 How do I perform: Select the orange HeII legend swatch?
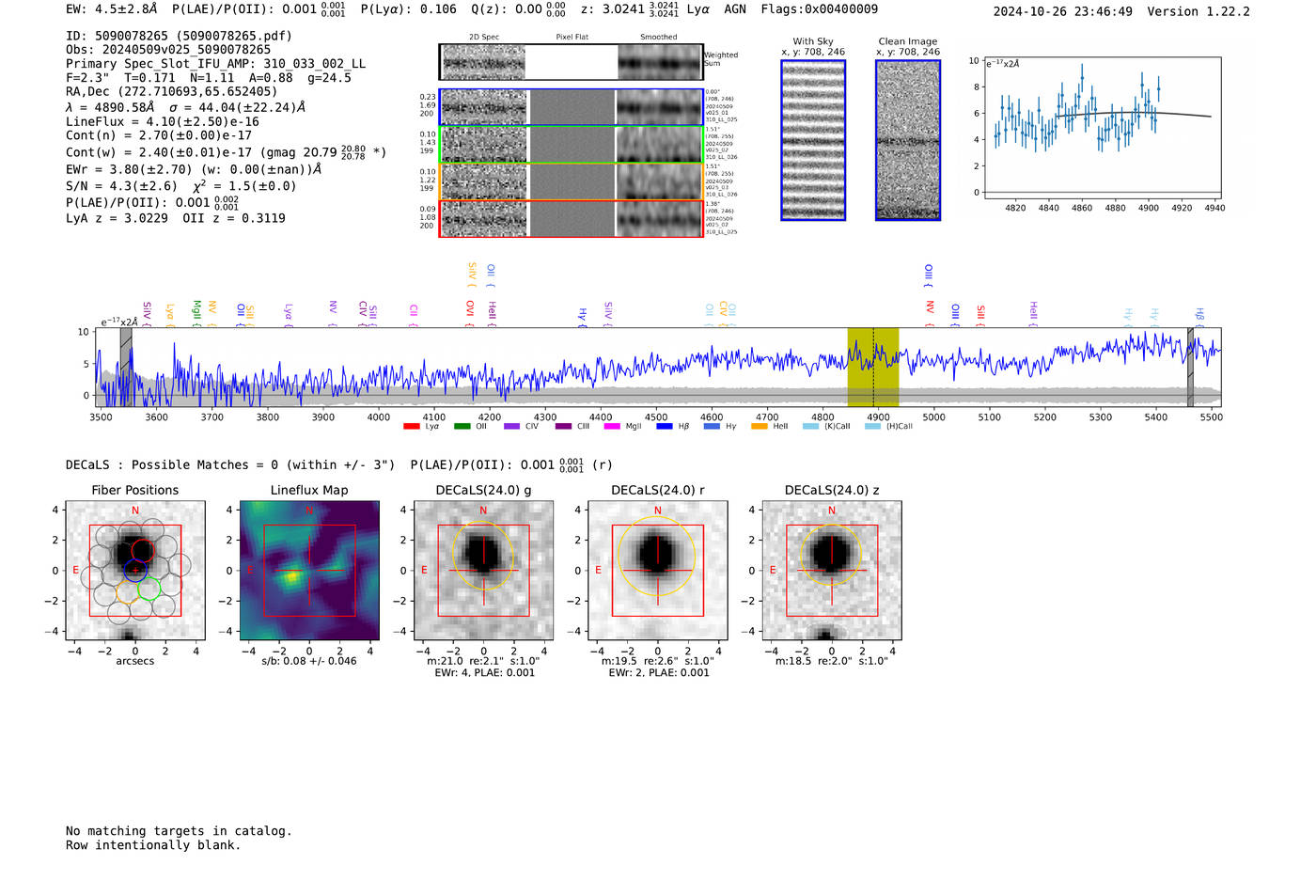coord(760,427)
